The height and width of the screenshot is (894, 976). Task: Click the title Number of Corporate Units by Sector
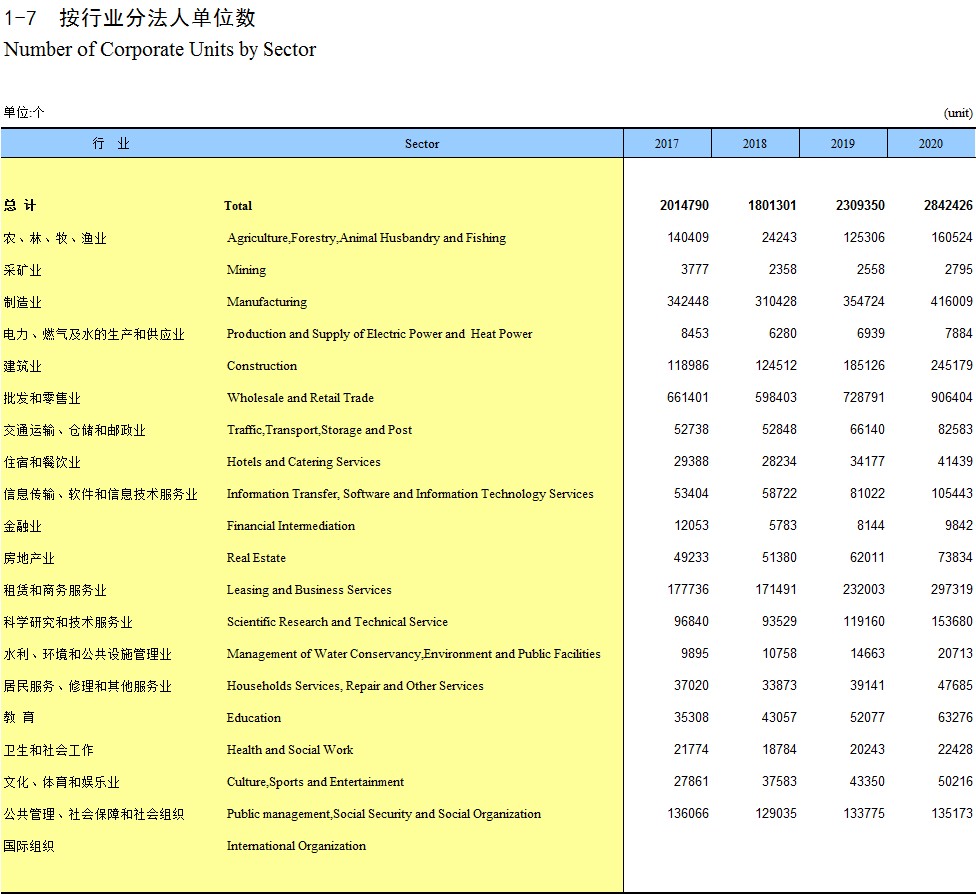[x=160, y=50]
